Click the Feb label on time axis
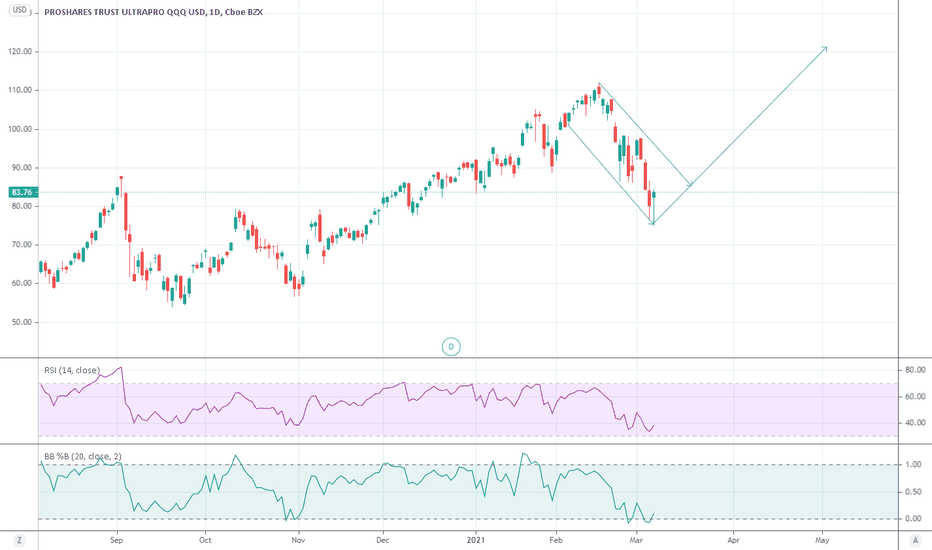 tap(556, 540)
